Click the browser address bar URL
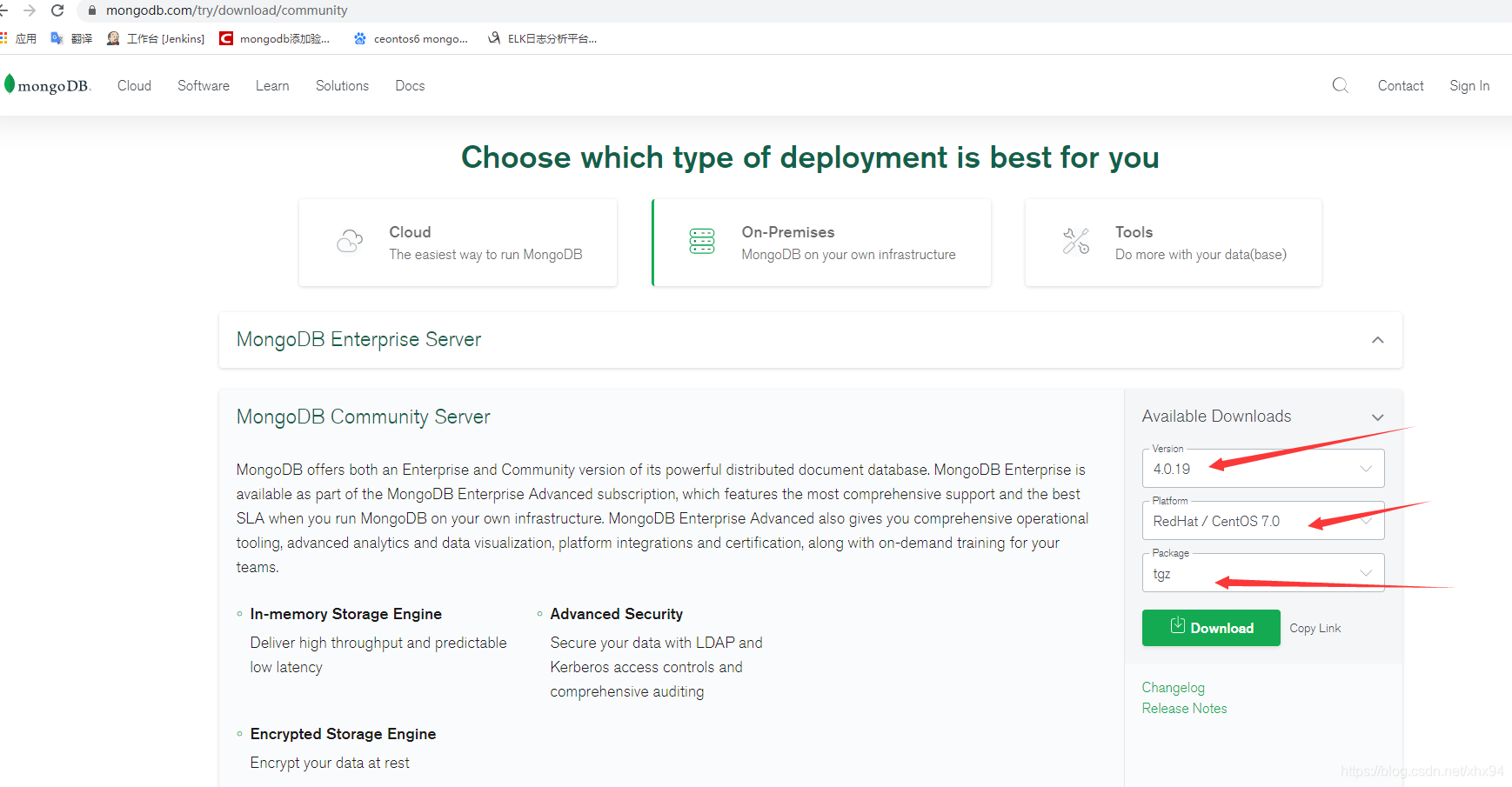The image size is (1512, 787). [226, 10]
